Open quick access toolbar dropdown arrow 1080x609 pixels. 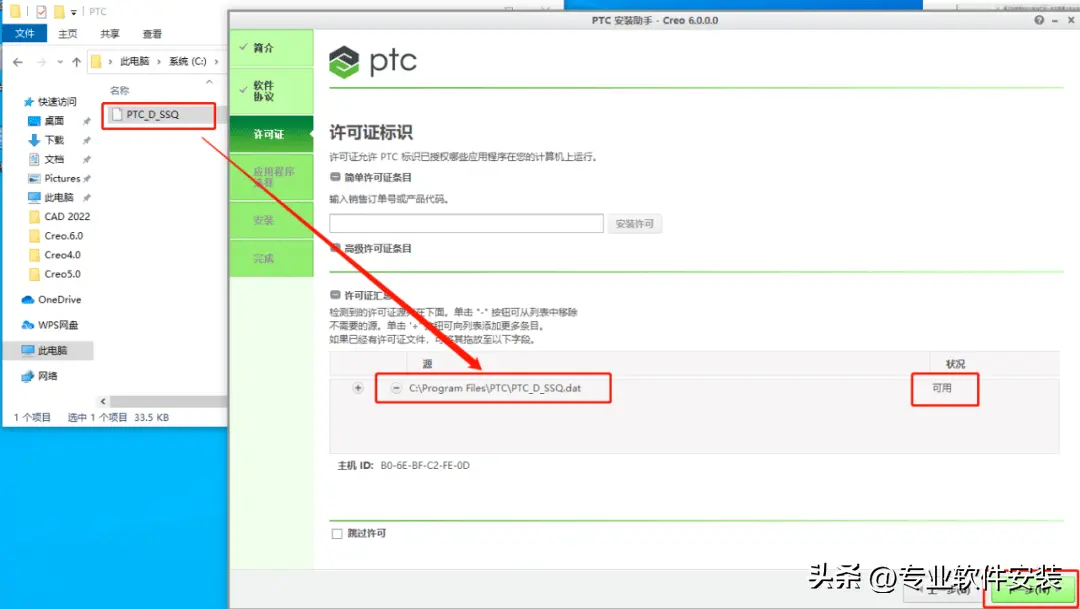click(74, 12)
